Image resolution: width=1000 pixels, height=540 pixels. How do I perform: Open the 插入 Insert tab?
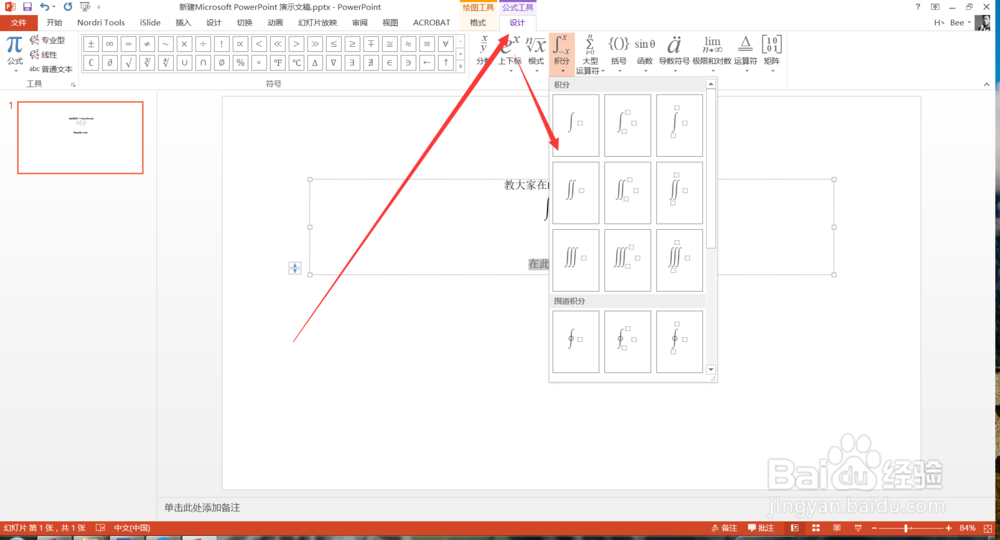point(183,22)
